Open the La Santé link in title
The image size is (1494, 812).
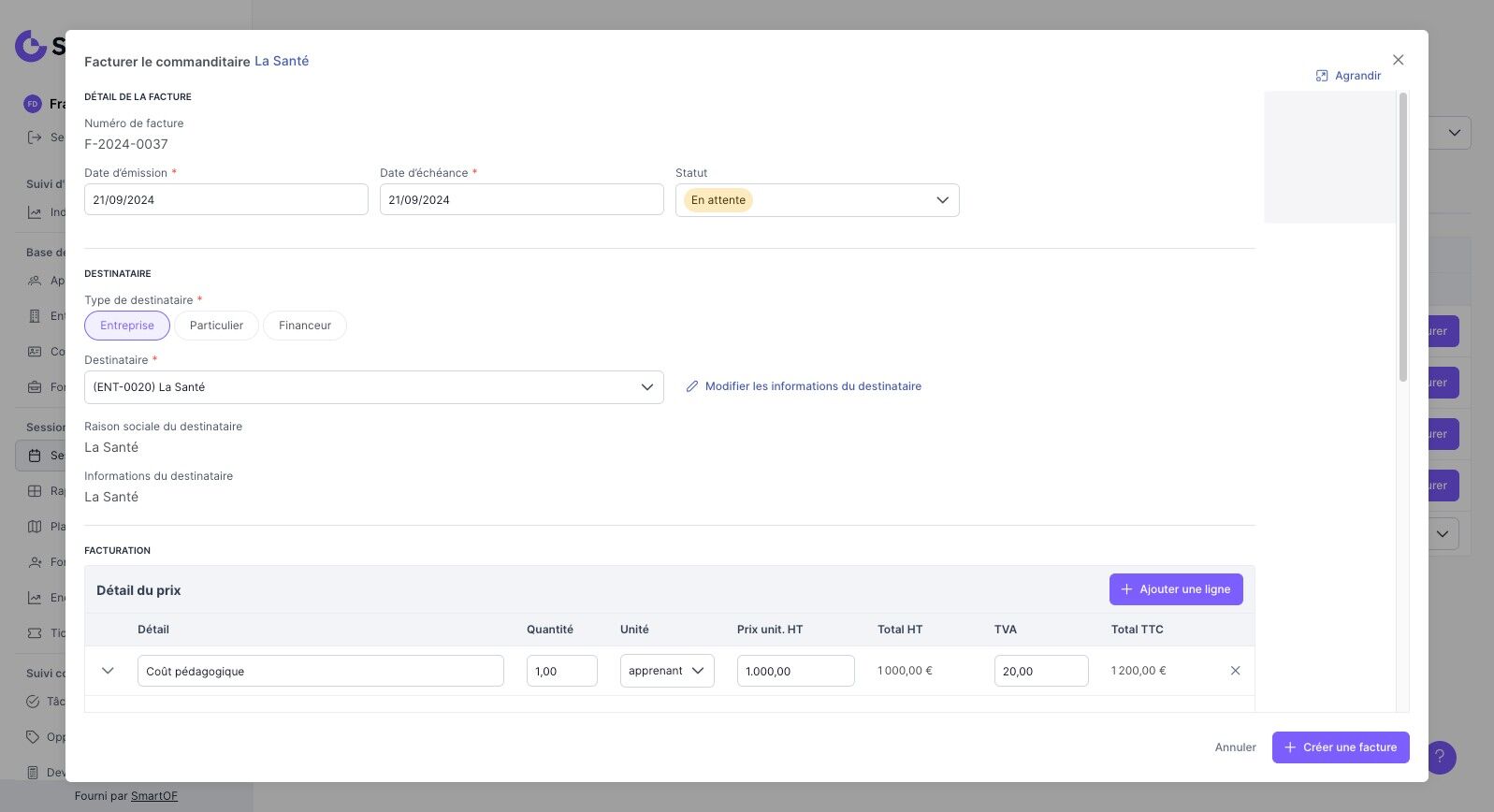coord(282,61)
